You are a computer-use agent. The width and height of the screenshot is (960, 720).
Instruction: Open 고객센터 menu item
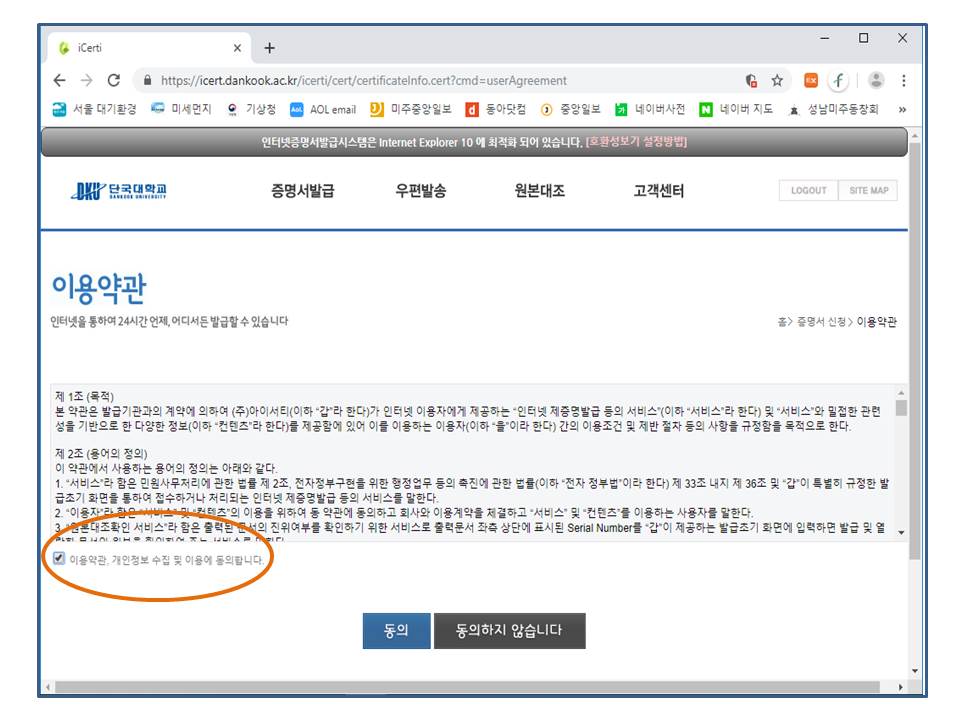[x=659, y=191]
